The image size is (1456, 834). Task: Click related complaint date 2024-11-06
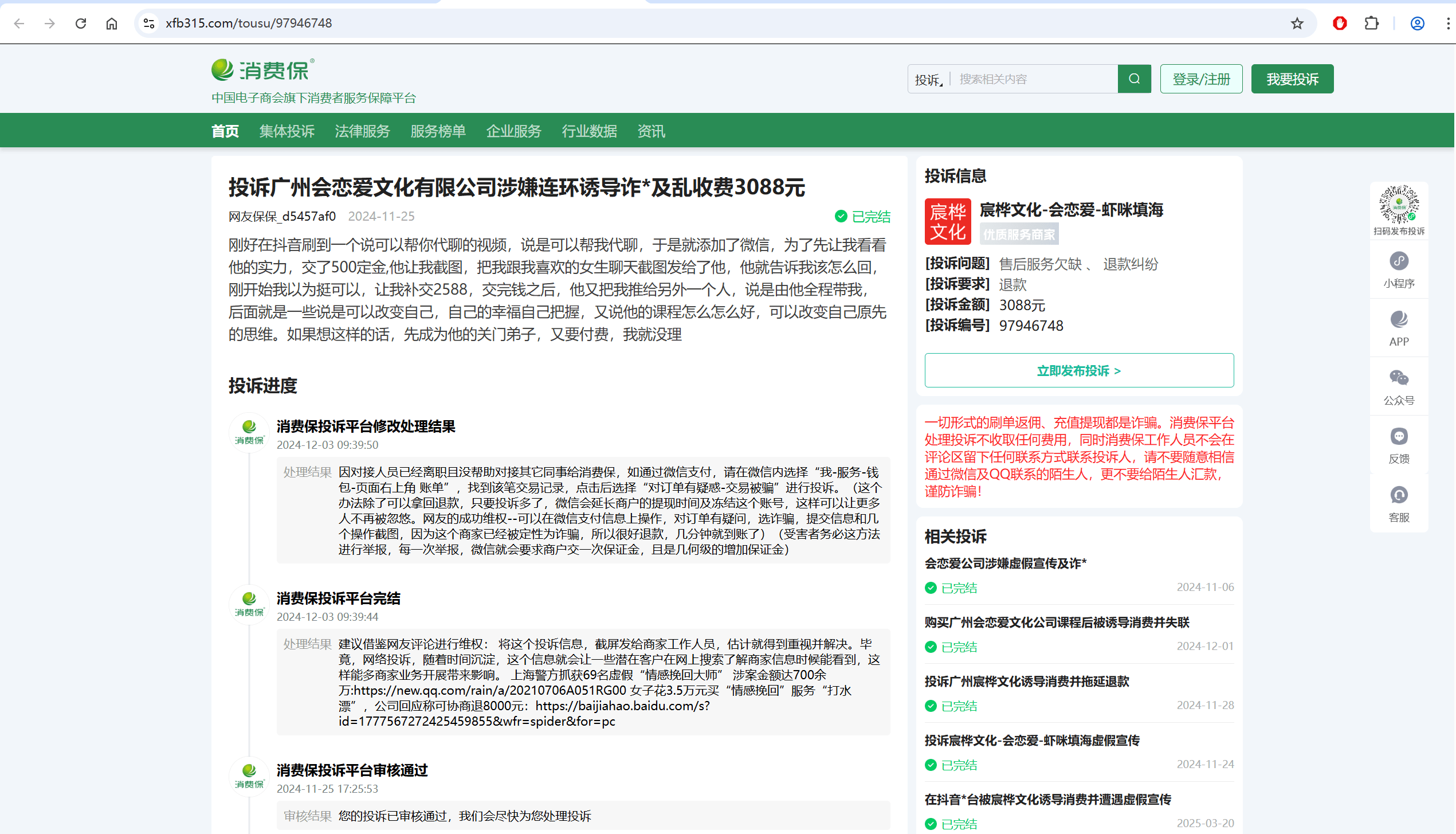click(1206, 588)
